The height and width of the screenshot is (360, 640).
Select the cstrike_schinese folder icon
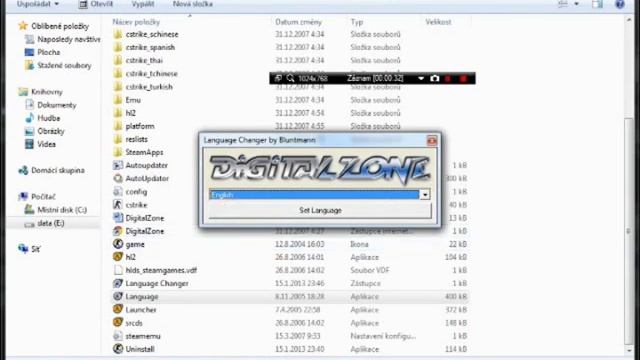point(118,34)
